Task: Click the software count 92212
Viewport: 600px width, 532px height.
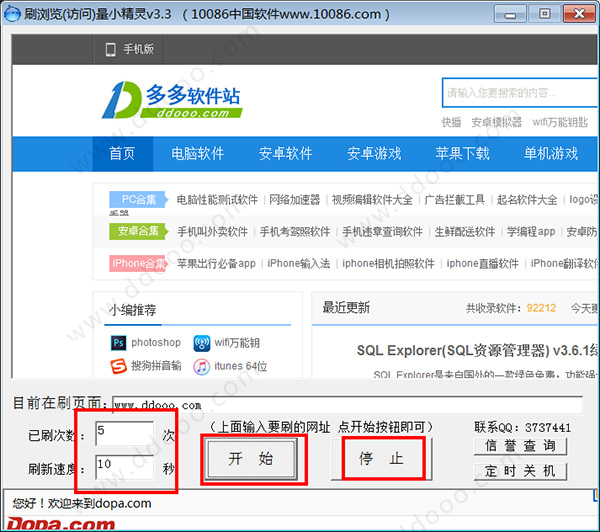Action: (541, 308)
